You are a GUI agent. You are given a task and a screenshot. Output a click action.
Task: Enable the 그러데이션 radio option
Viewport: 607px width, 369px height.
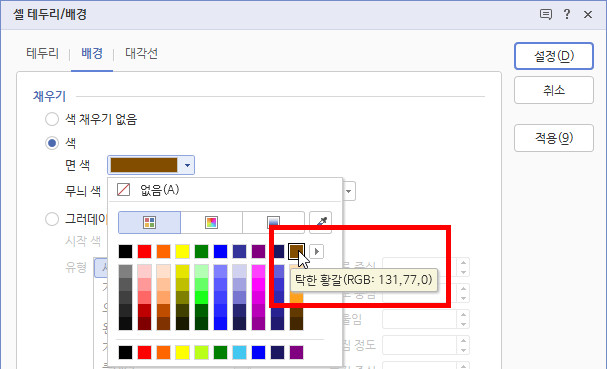(x=52, y=219)
